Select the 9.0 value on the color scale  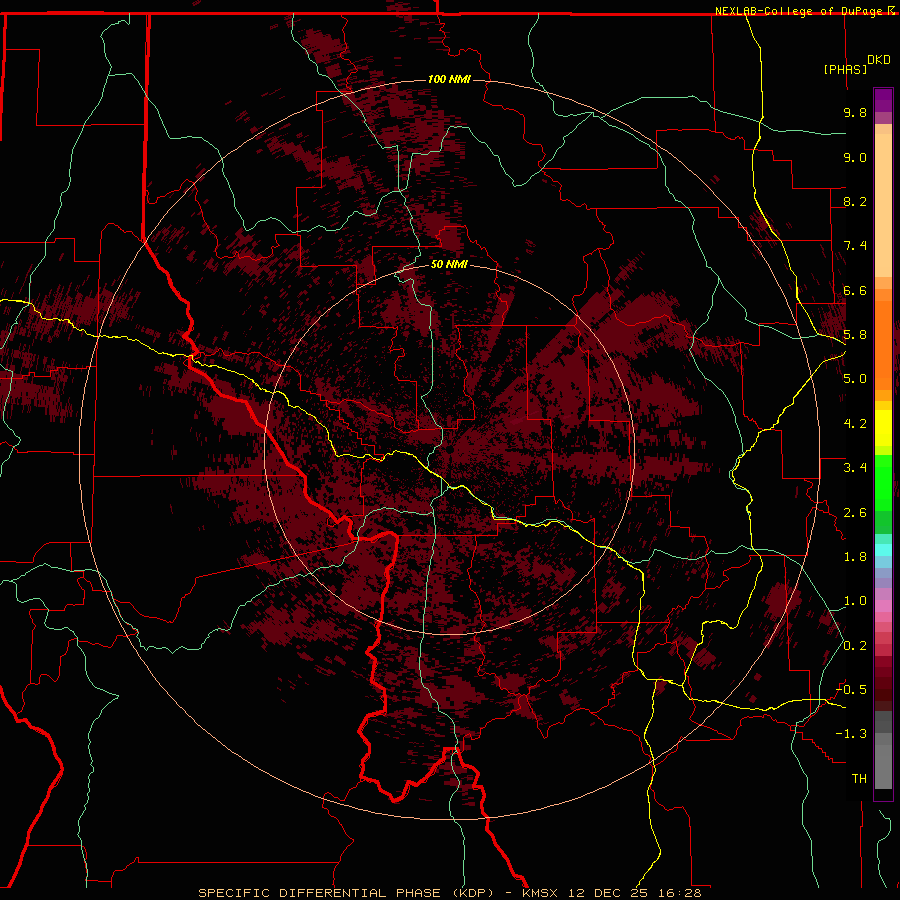(x=855, y=157)
